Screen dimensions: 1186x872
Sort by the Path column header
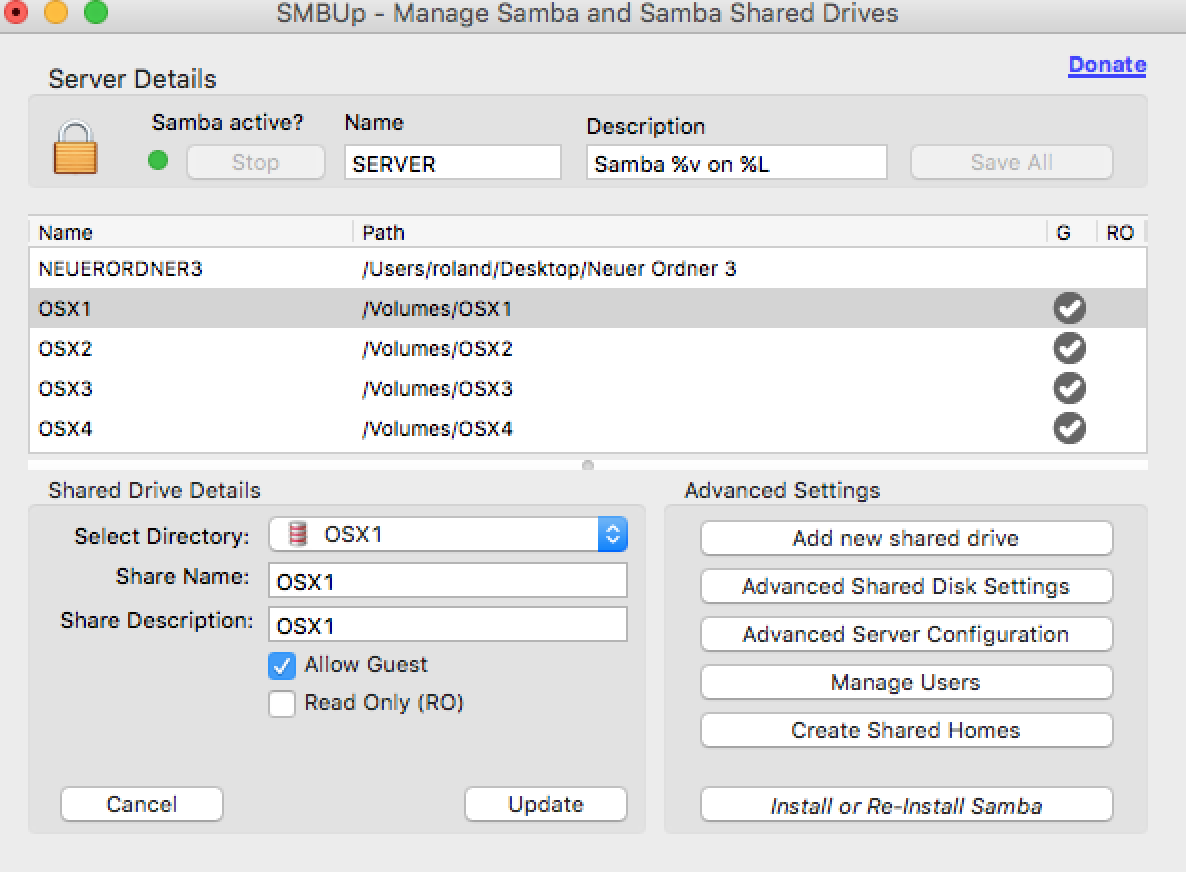[700, 232]
